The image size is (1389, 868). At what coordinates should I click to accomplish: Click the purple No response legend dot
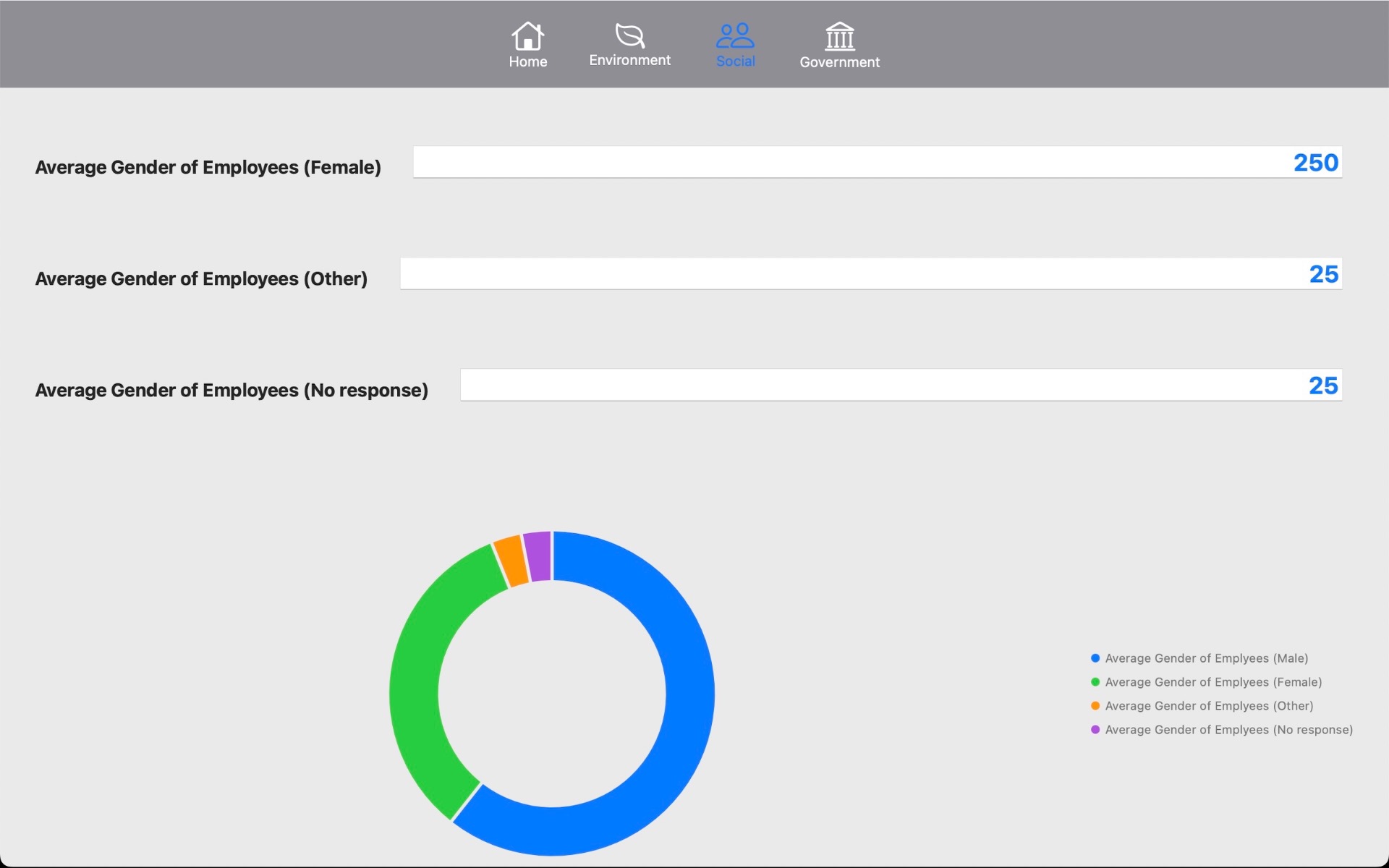click(1095, 730)
